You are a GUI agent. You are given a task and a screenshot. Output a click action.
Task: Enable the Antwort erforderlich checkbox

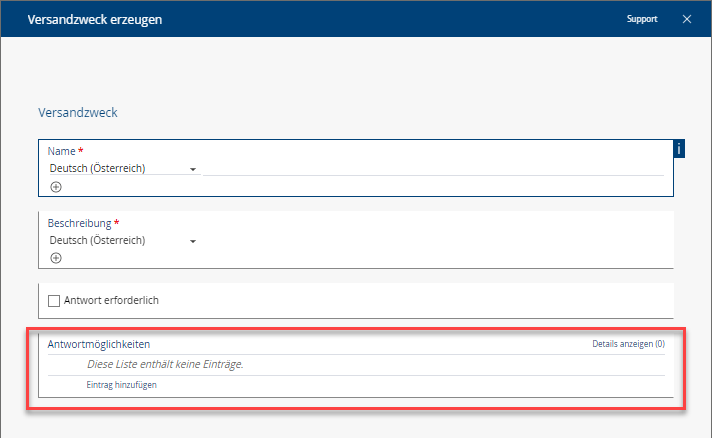point(54,300)
